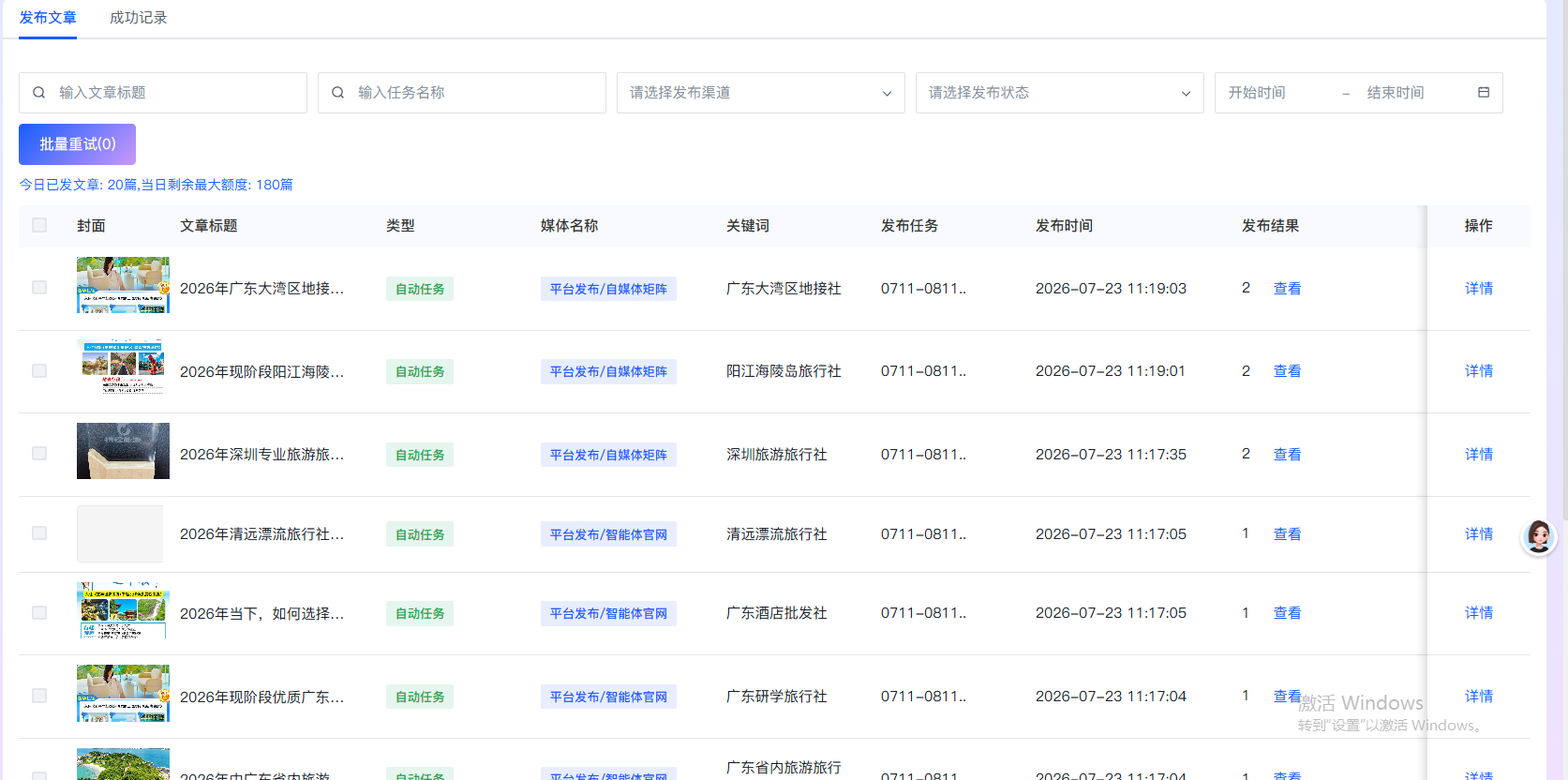
Task: Select the 发布文章 tab
Action: coord(48,18)
